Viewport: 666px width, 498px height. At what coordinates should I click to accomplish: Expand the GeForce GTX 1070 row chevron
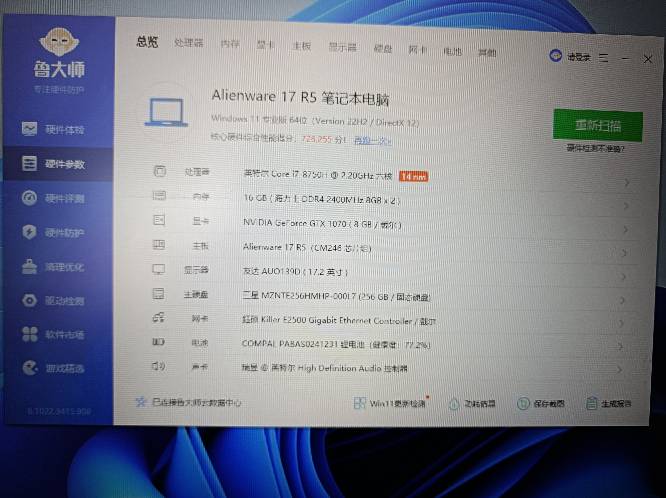pyautogui.click(x=625, y=230)
